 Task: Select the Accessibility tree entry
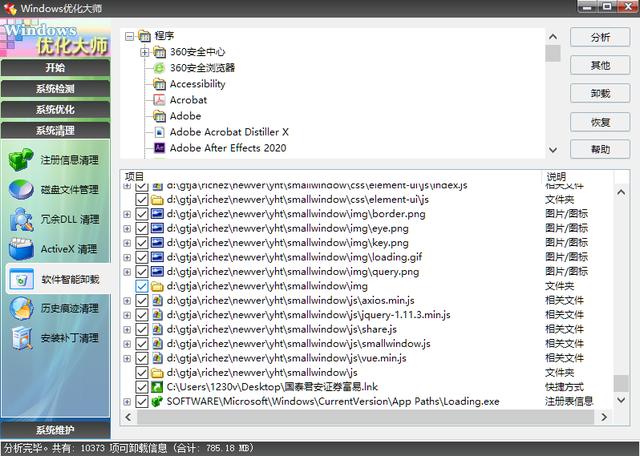click(198, 84)
